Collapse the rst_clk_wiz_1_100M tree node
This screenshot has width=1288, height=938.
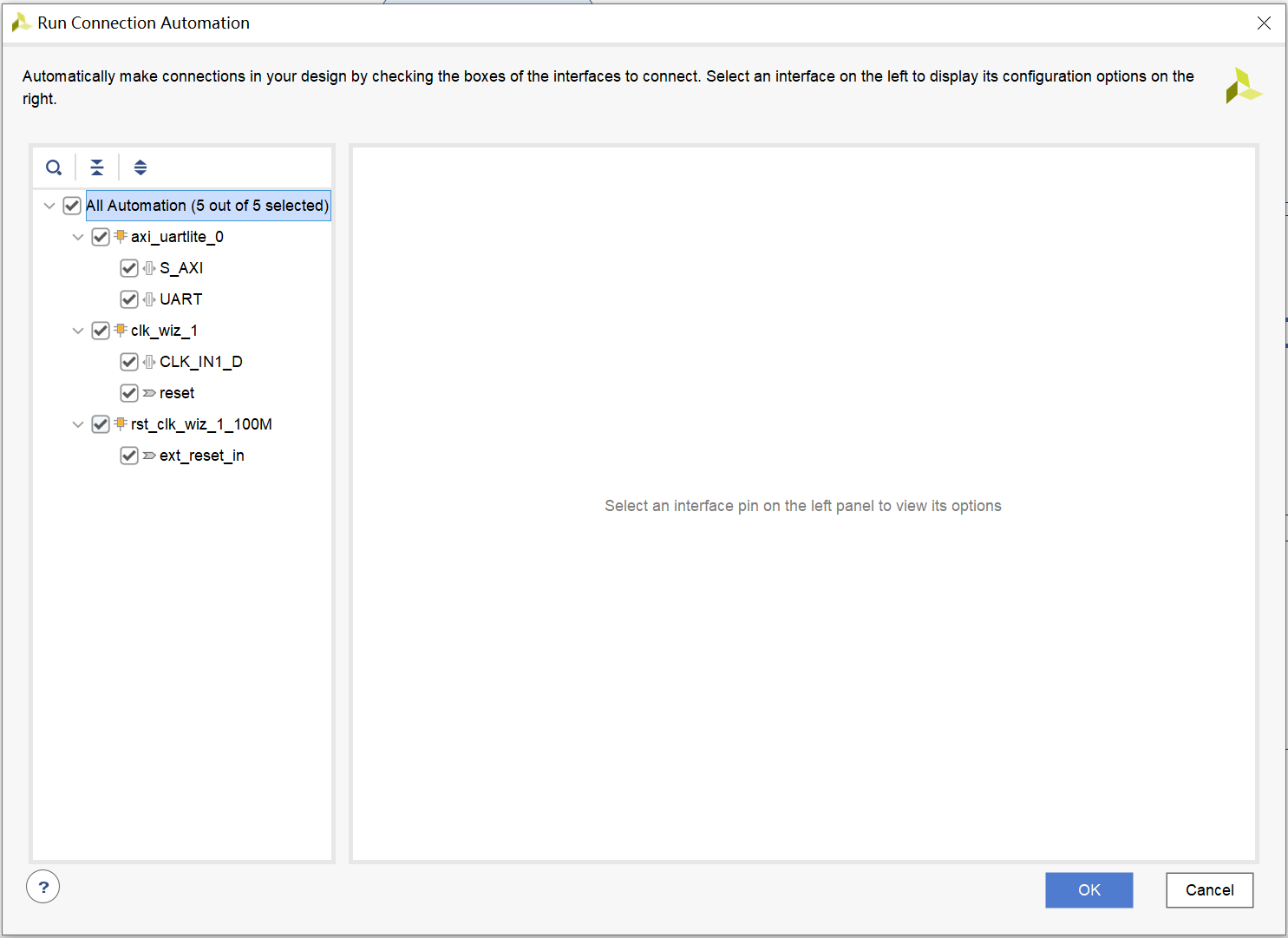click(78, 424)
